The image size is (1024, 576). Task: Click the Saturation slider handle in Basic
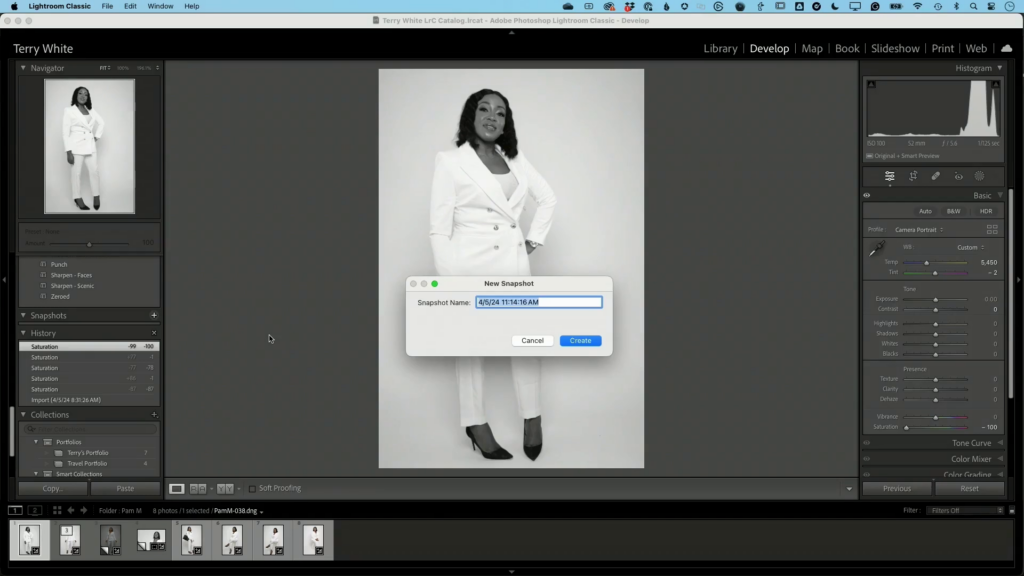906,427
